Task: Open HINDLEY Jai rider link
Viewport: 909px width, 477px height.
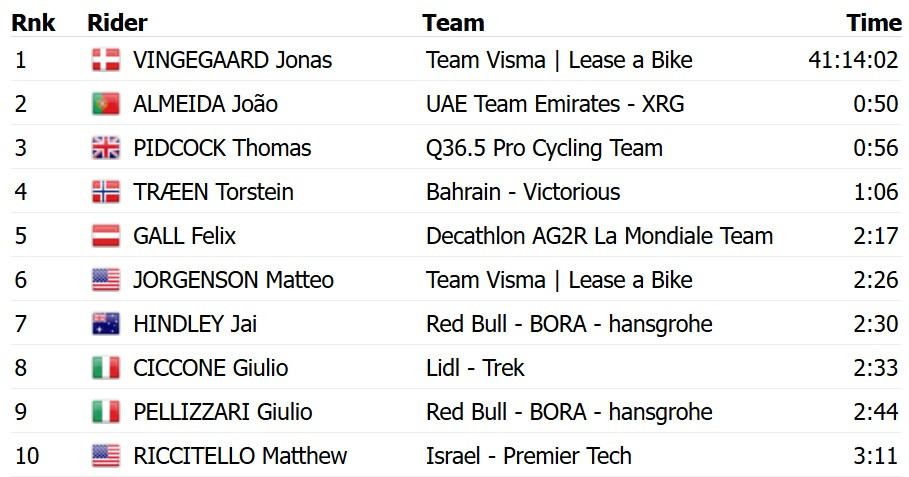Action: tap(195, 324)
